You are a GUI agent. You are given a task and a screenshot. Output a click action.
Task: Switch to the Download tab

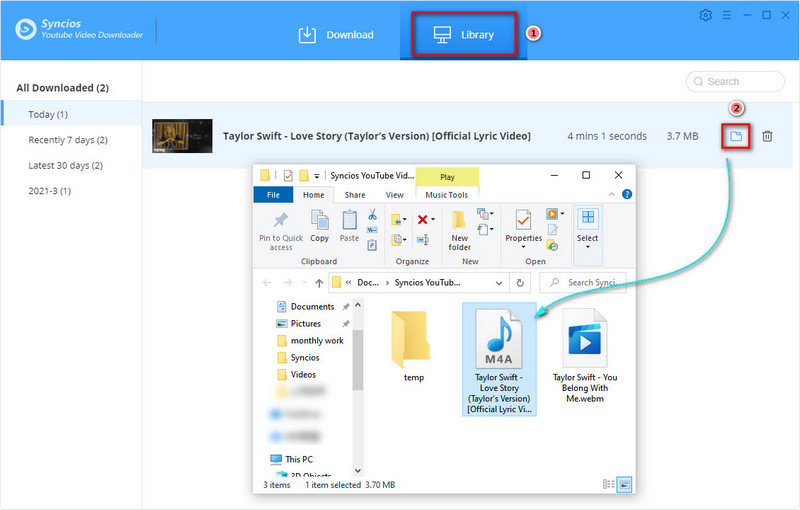[x=336, y=35]
